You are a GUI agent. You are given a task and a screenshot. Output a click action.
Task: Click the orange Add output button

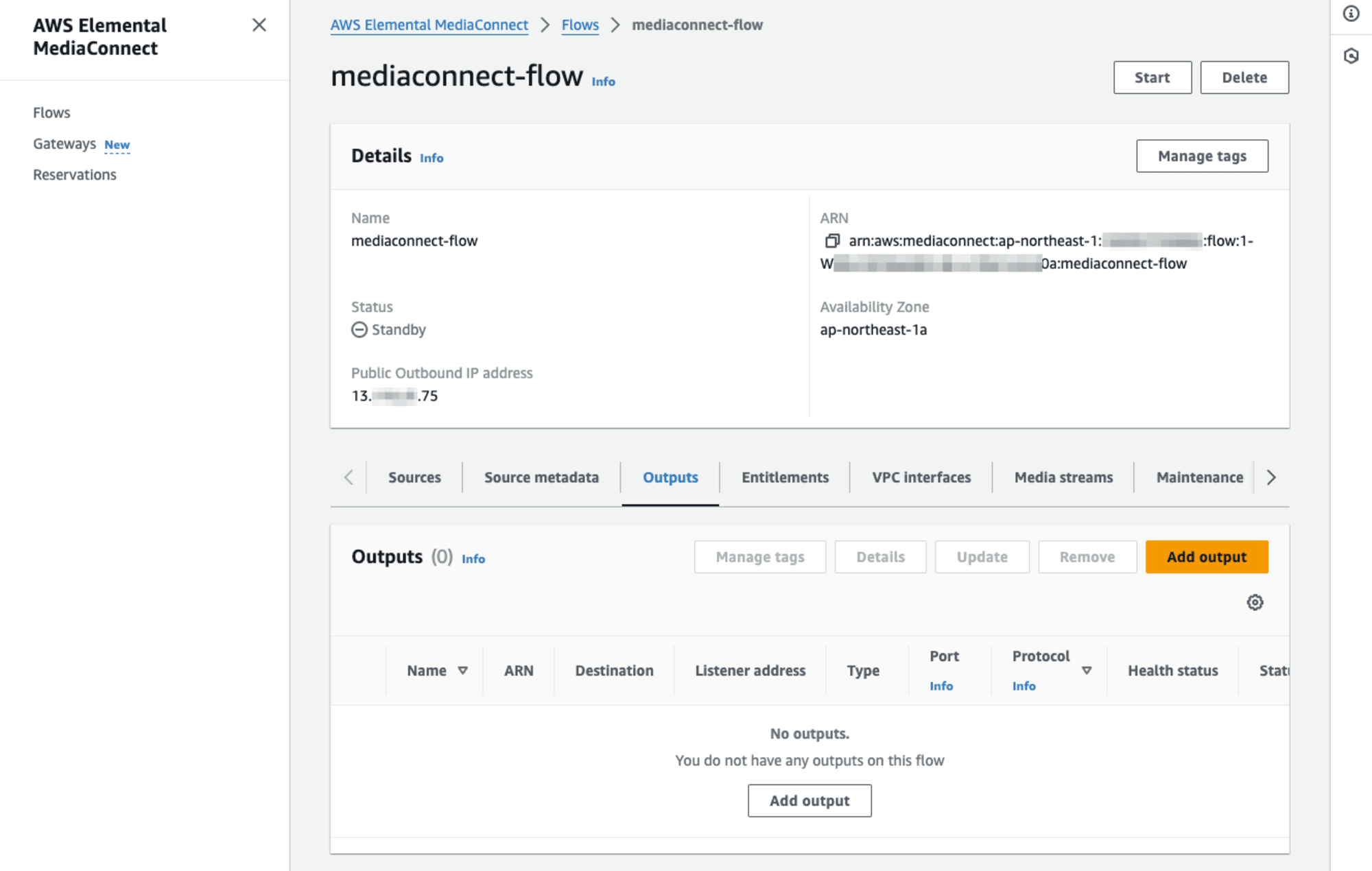coord(1207,557)
